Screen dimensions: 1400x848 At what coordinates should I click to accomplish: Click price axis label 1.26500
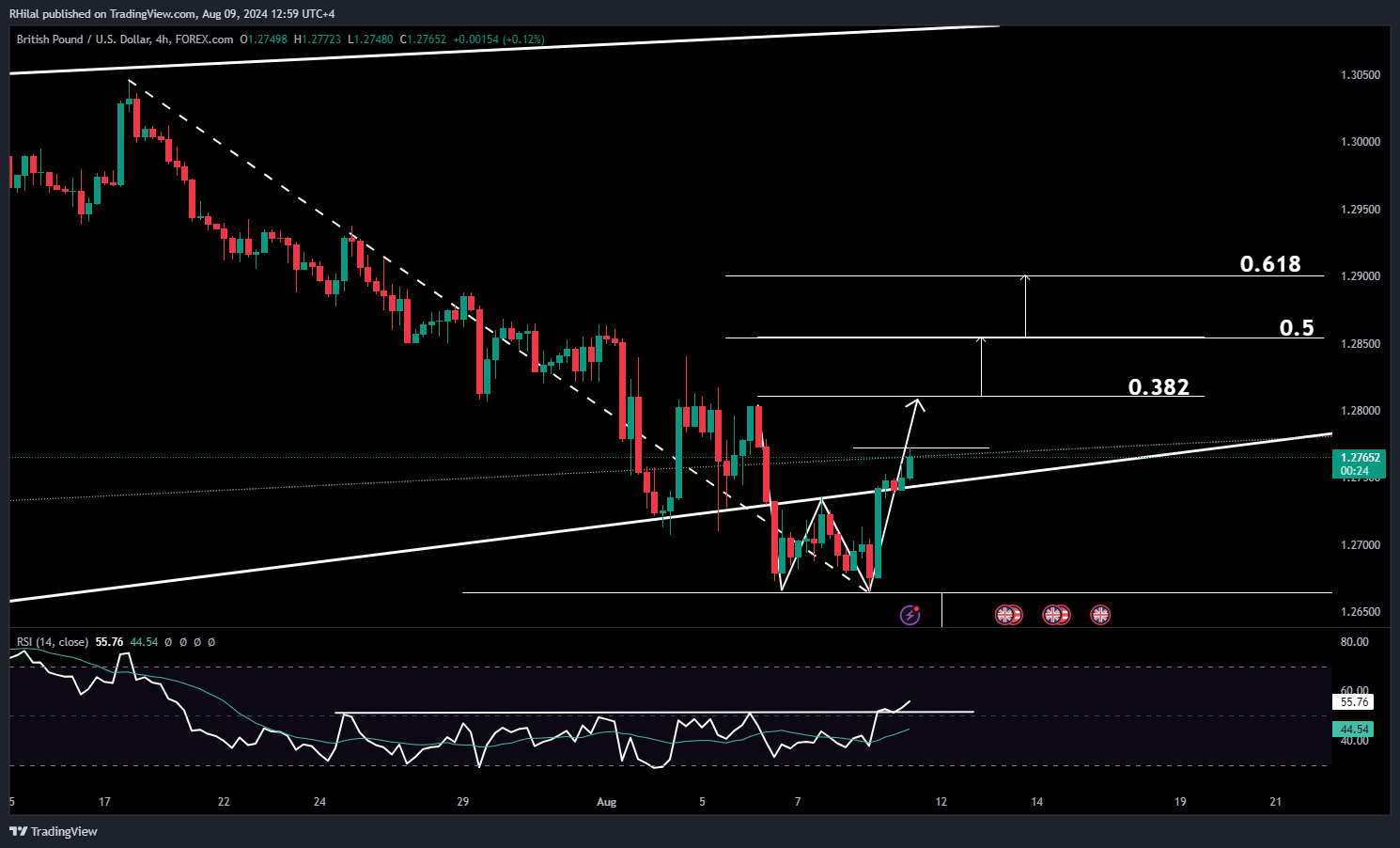[1361, 612]
